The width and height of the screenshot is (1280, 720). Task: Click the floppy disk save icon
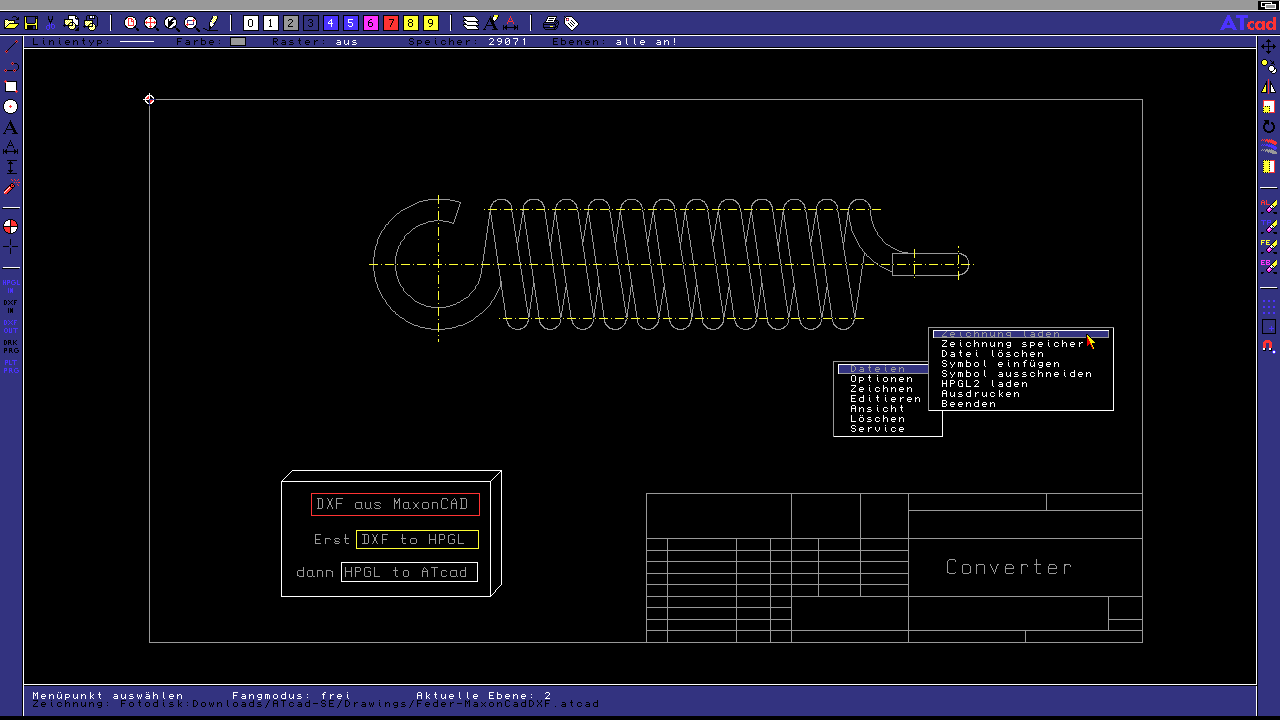31,22
